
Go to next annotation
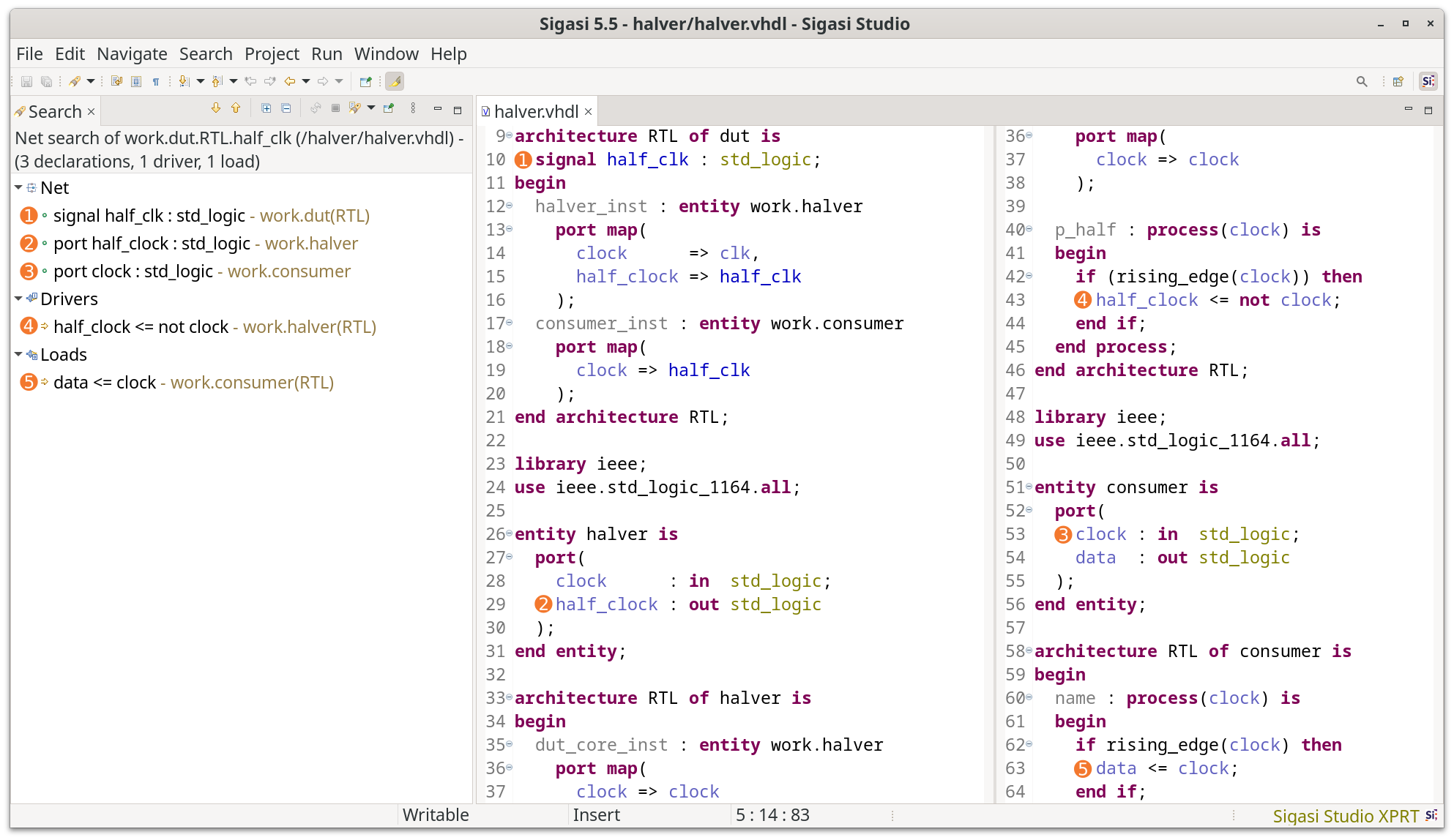[x=184, y=81]
